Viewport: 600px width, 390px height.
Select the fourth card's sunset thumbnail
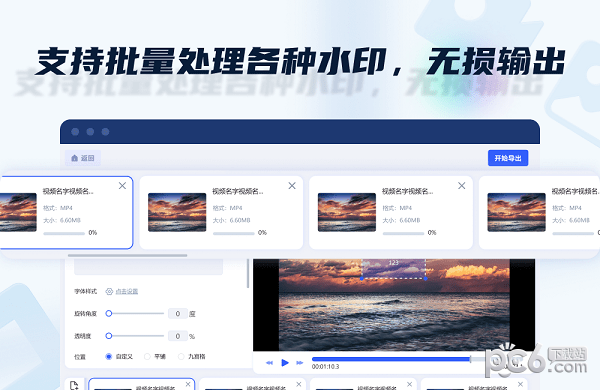pos(516,212)
